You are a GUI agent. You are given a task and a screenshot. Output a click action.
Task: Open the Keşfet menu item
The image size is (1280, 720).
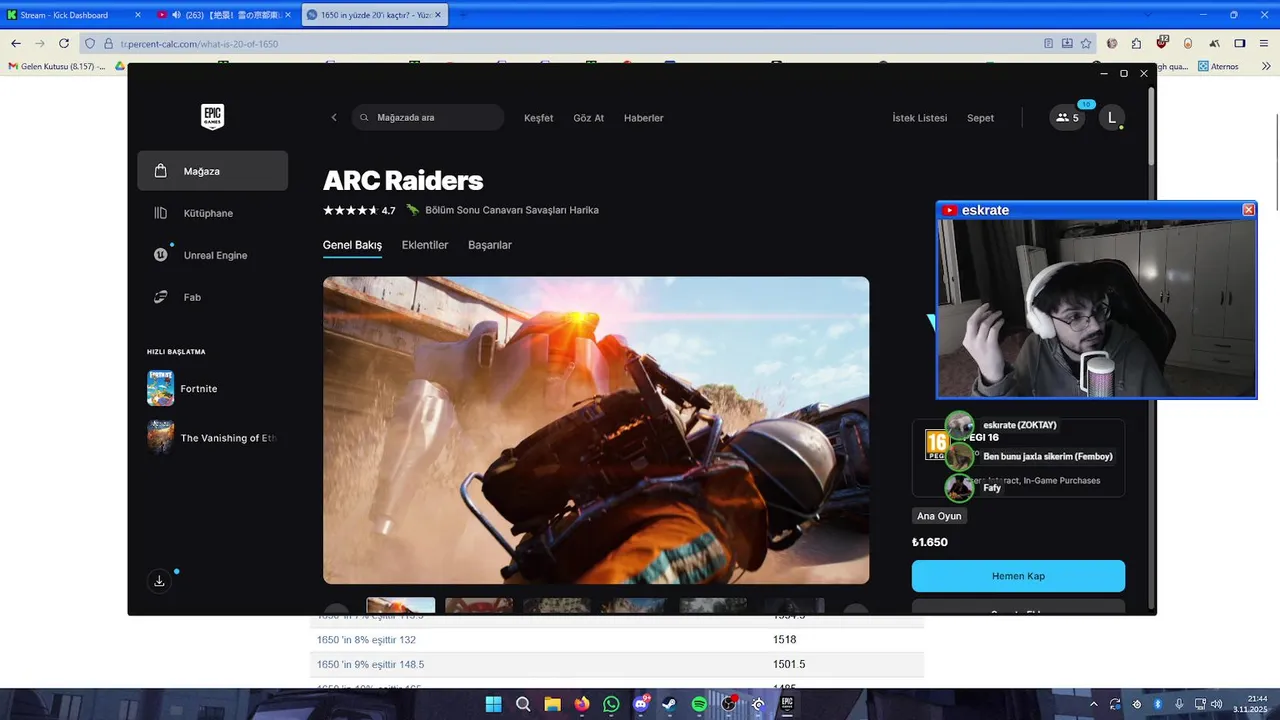point(538,118)
